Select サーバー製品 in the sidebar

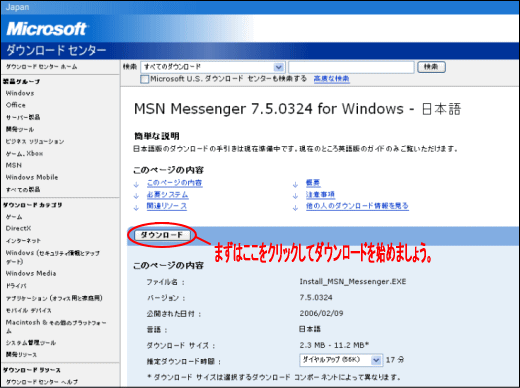[x=23, y=117]
